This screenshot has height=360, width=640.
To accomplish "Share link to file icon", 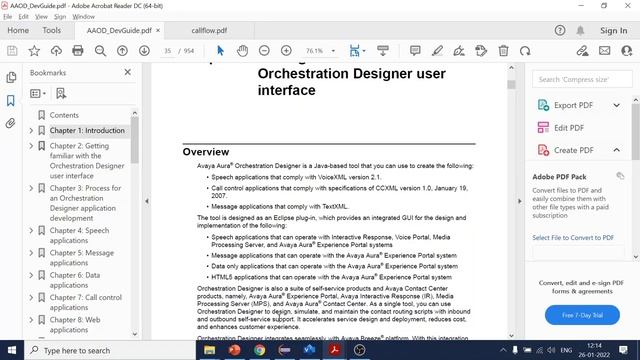I will point(582,51).
